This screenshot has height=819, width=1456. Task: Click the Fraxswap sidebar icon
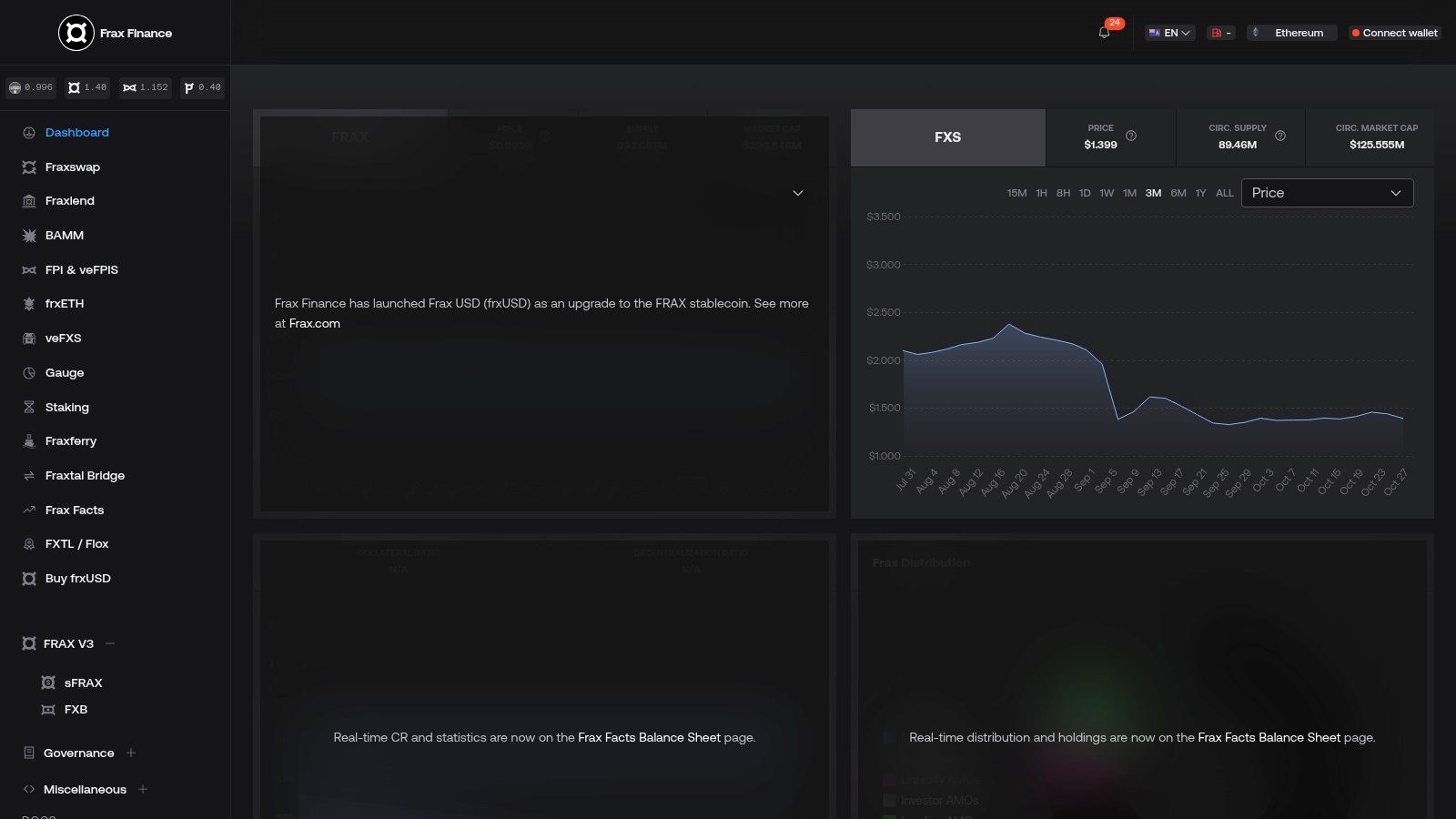click(x=29, y=167)
